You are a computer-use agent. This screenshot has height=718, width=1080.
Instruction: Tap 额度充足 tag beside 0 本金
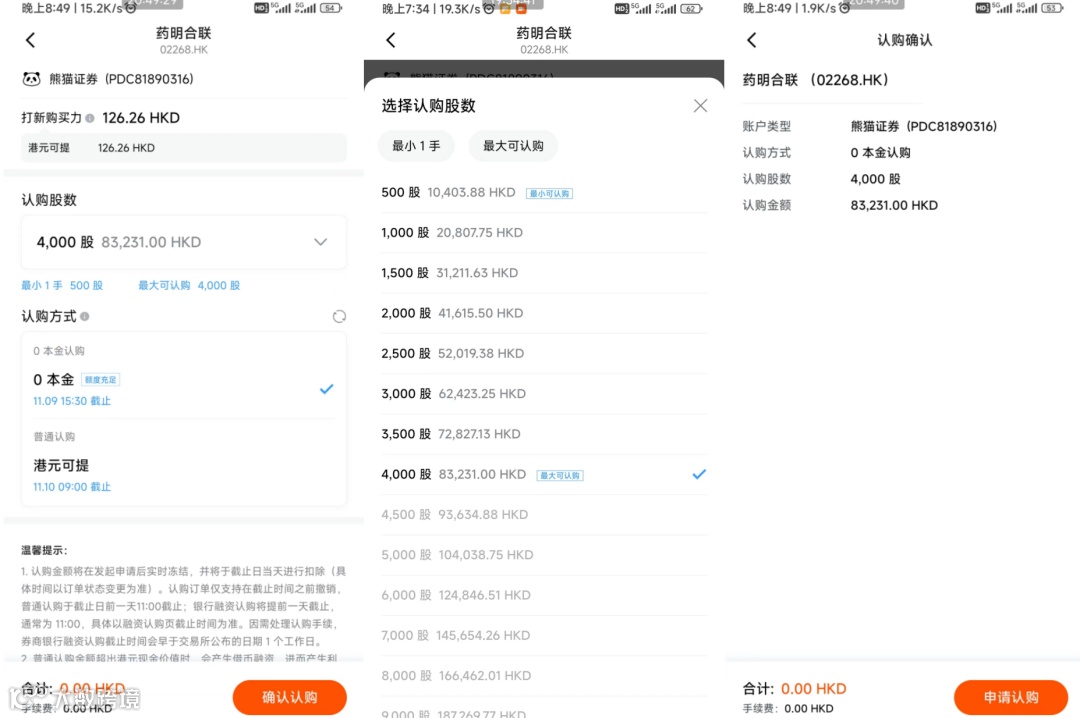click(x=101, y=380)
